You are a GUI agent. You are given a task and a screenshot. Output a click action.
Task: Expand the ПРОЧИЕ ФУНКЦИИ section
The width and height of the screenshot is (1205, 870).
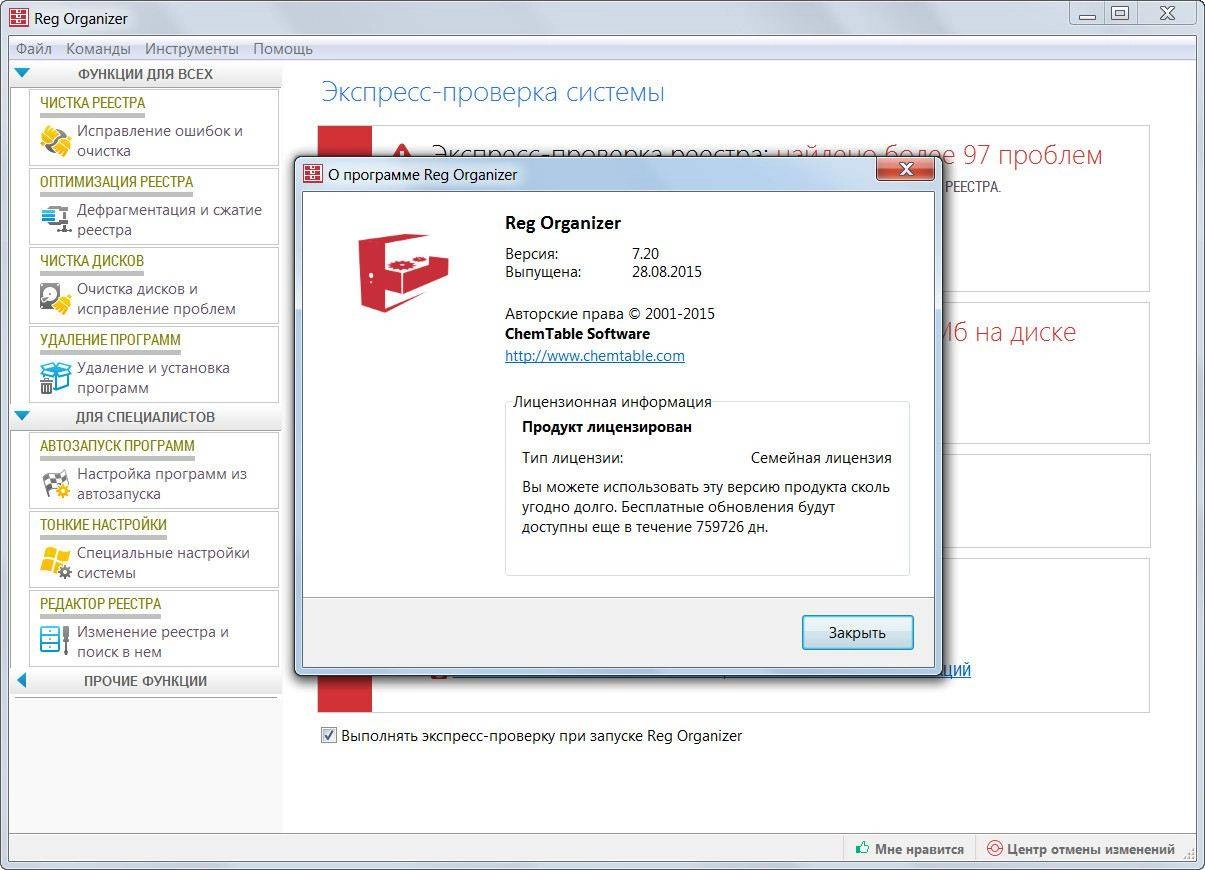[22, 681]
